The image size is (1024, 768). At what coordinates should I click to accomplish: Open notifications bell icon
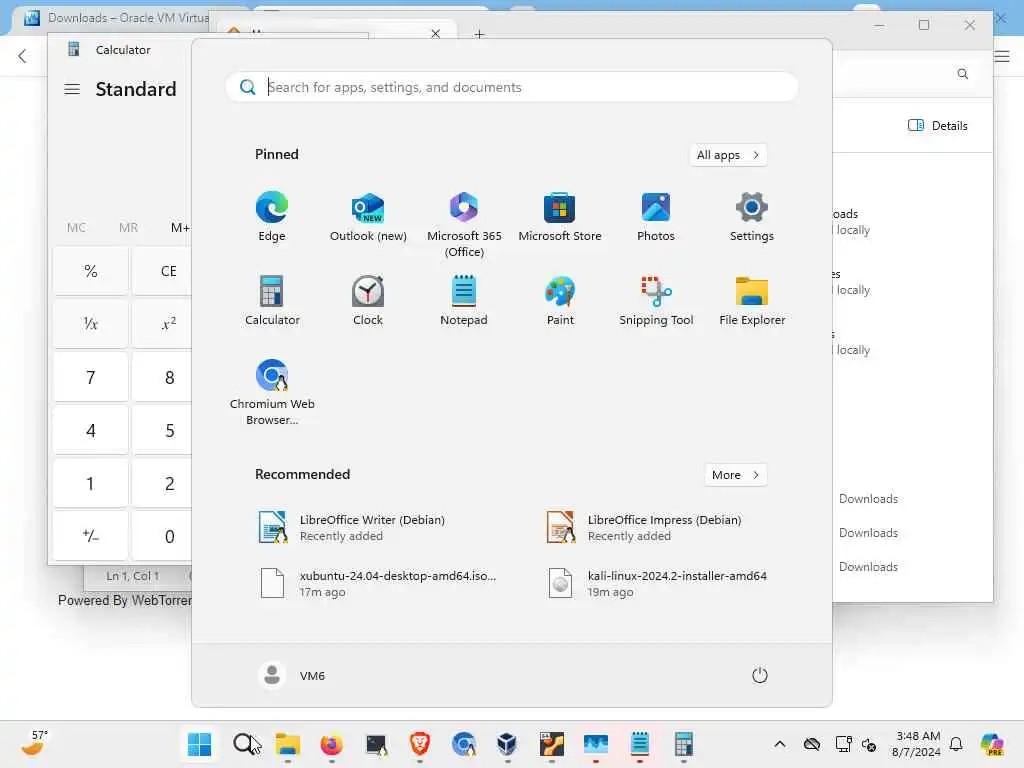[x=956, y=744]
